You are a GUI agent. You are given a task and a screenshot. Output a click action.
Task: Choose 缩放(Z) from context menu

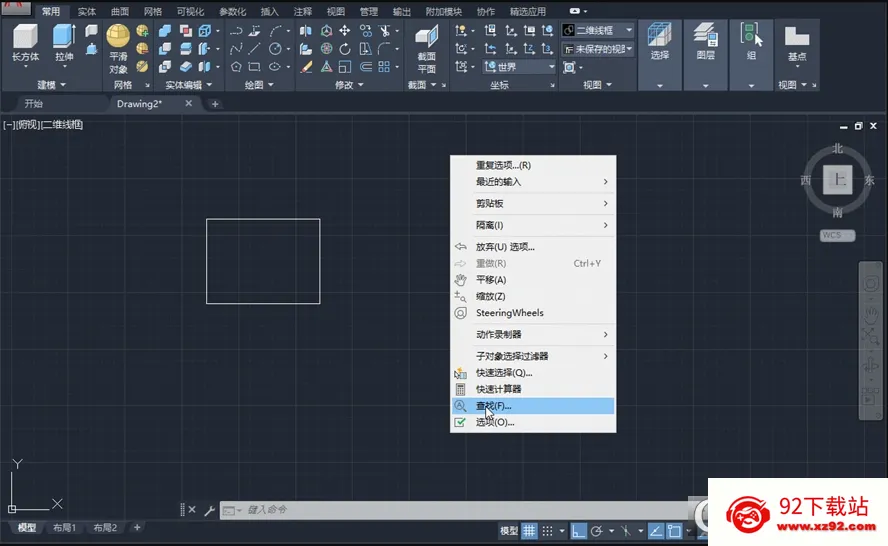533,296
